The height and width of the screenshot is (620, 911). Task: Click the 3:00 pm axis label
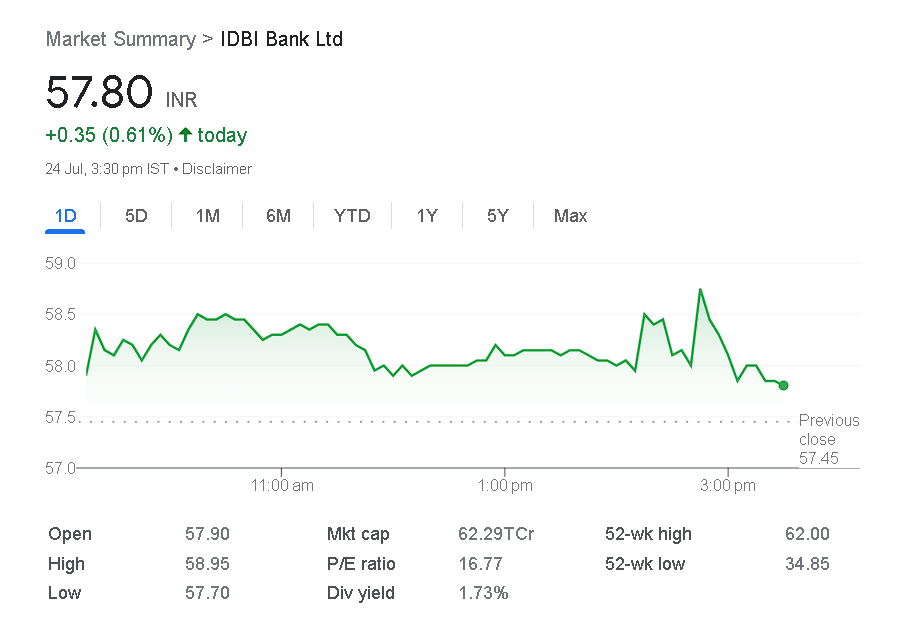click(x=728, y=486)
